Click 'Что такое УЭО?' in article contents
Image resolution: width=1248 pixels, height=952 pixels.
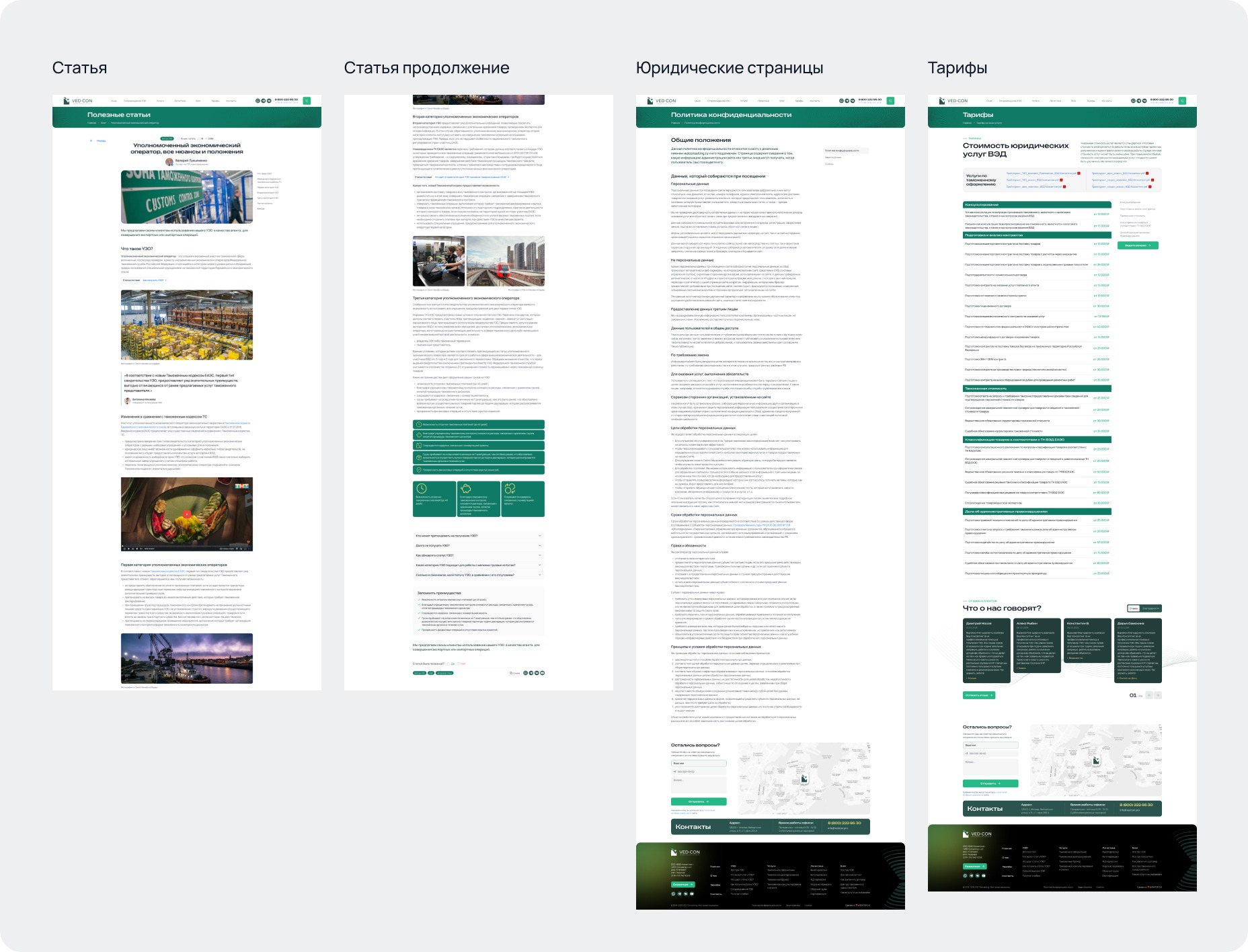265,173
